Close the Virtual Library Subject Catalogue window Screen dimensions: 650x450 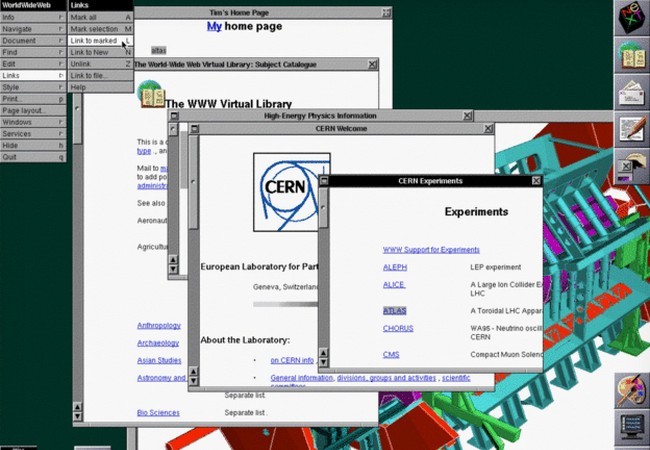coord(372,64)
